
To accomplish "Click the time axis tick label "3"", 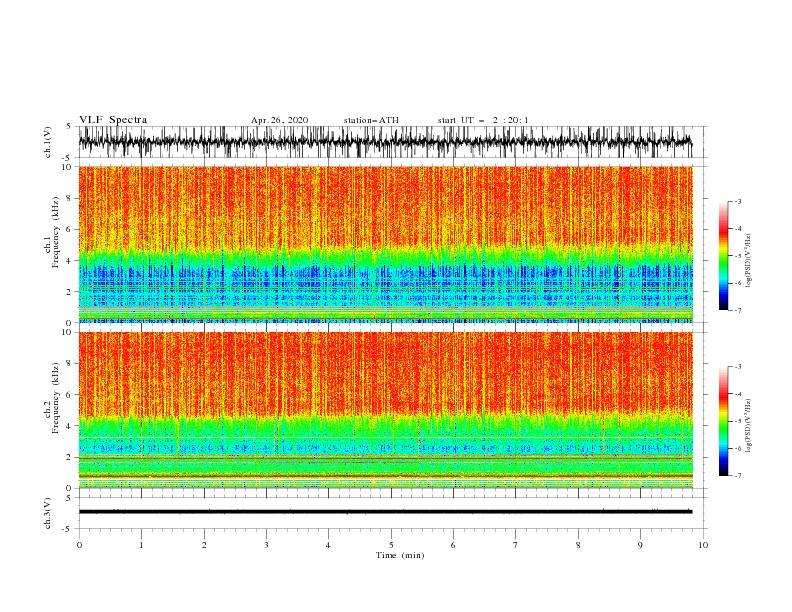I will 266,545.
